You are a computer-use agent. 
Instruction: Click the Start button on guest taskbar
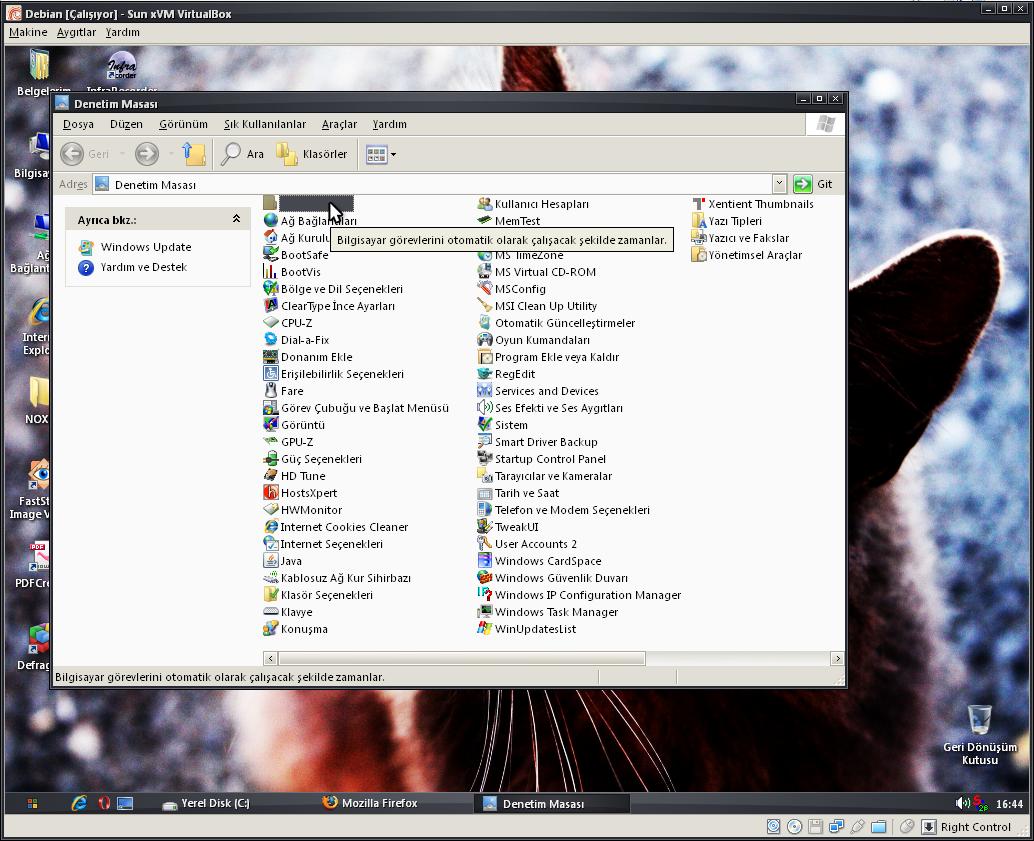32,803
